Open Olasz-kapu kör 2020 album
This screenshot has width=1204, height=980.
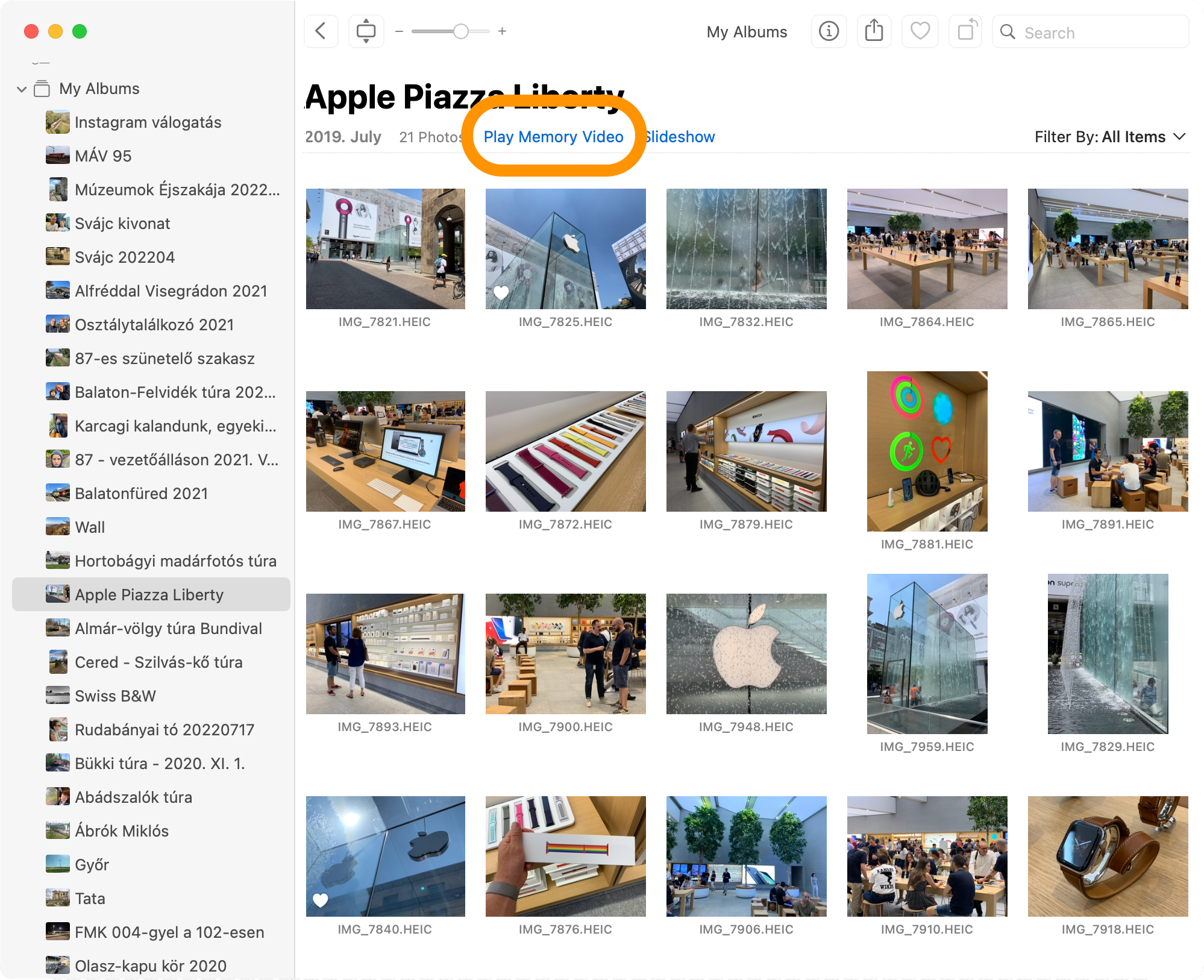(x=151, y=966)
